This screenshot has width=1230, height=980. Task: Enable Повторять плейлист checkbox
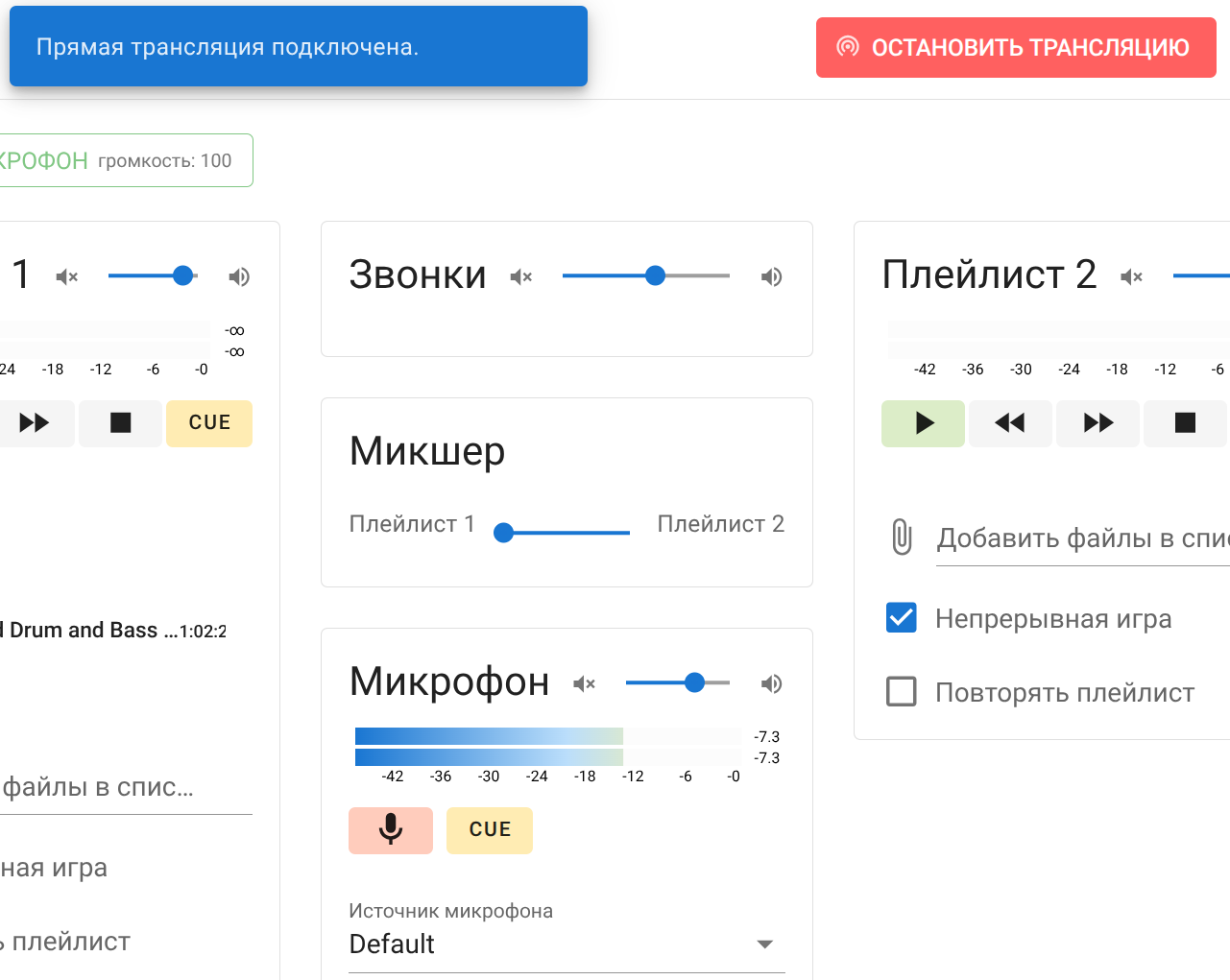point(901,692)
